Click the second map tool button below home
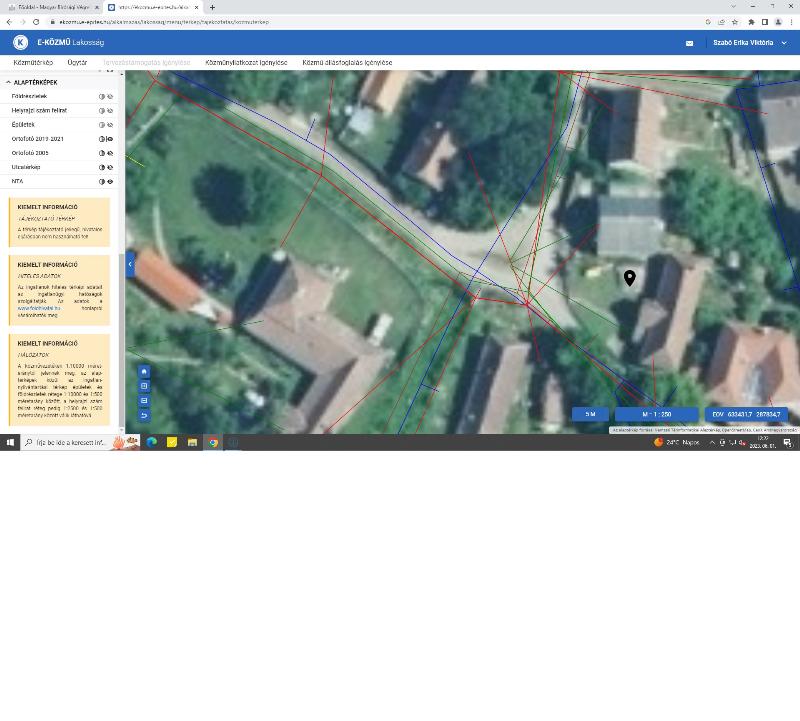This screenshot has height=721, width=800. pyautogui.click(x=144, y=386)
